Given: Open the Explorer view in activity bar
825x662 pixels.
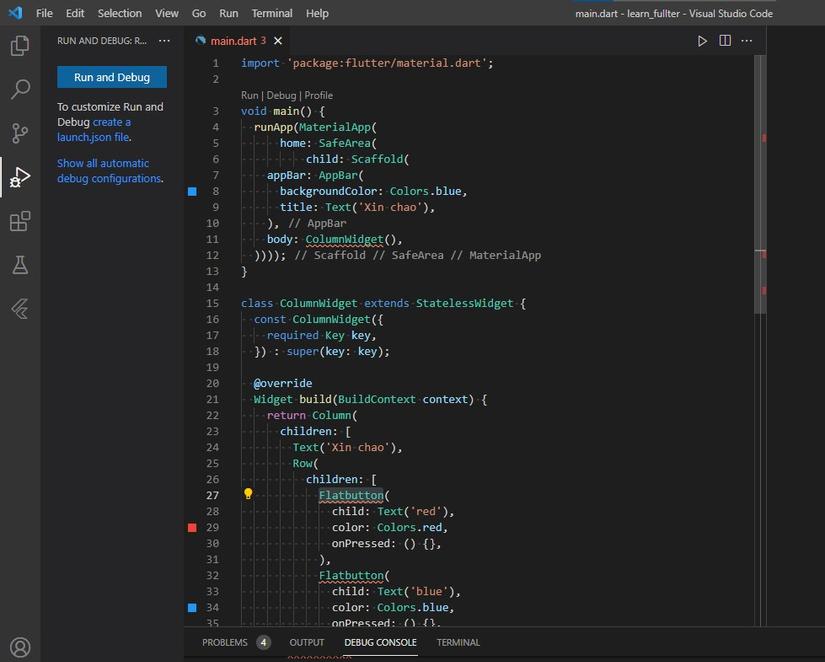Looking at the screenshot, I should tap(20, 46).
